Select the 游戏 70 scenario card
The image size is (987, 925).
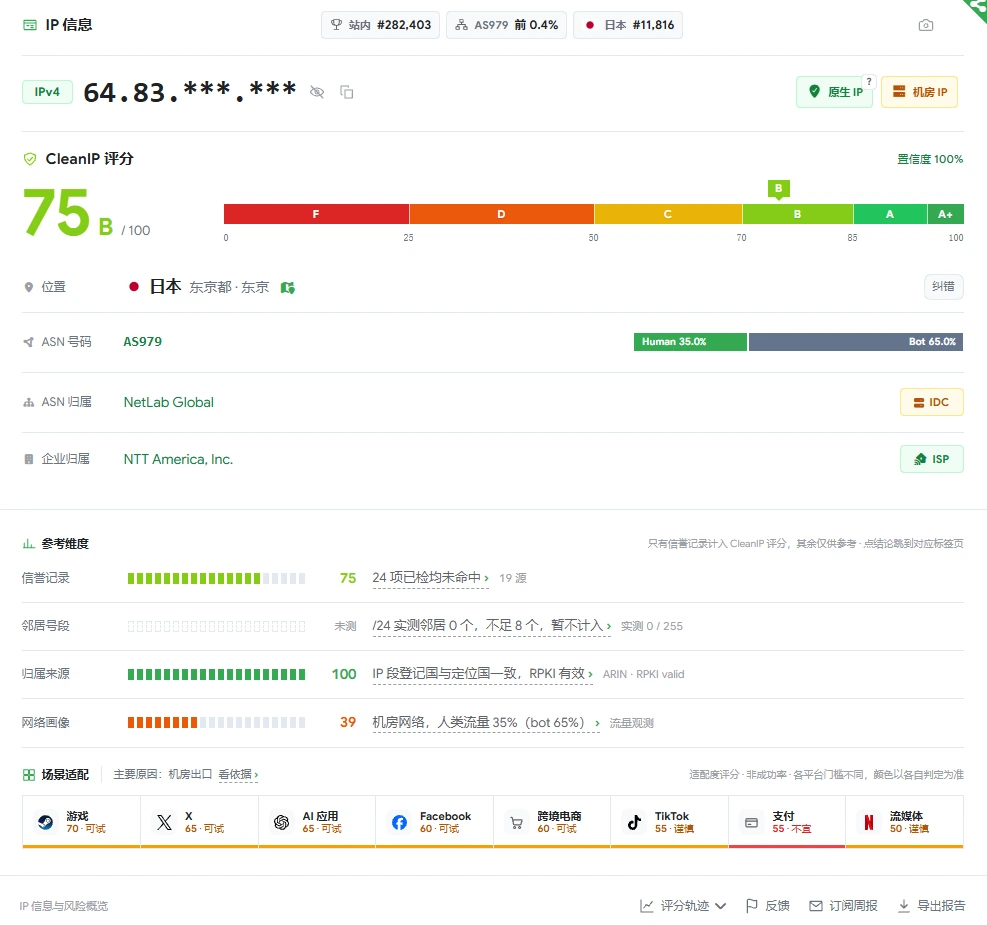coord(81,822)
